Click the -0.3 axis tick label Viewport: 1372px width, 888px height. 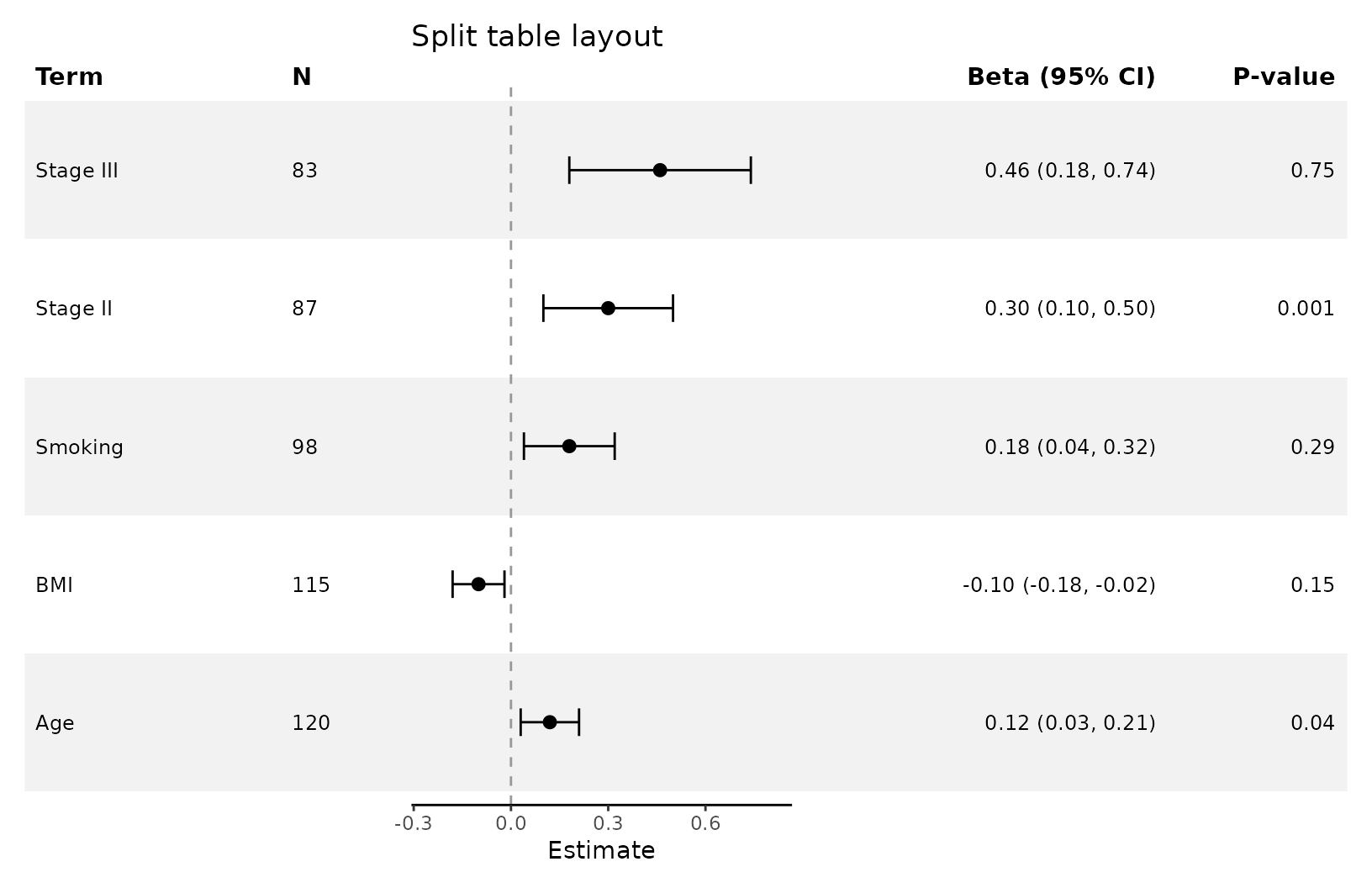(413, 824)
